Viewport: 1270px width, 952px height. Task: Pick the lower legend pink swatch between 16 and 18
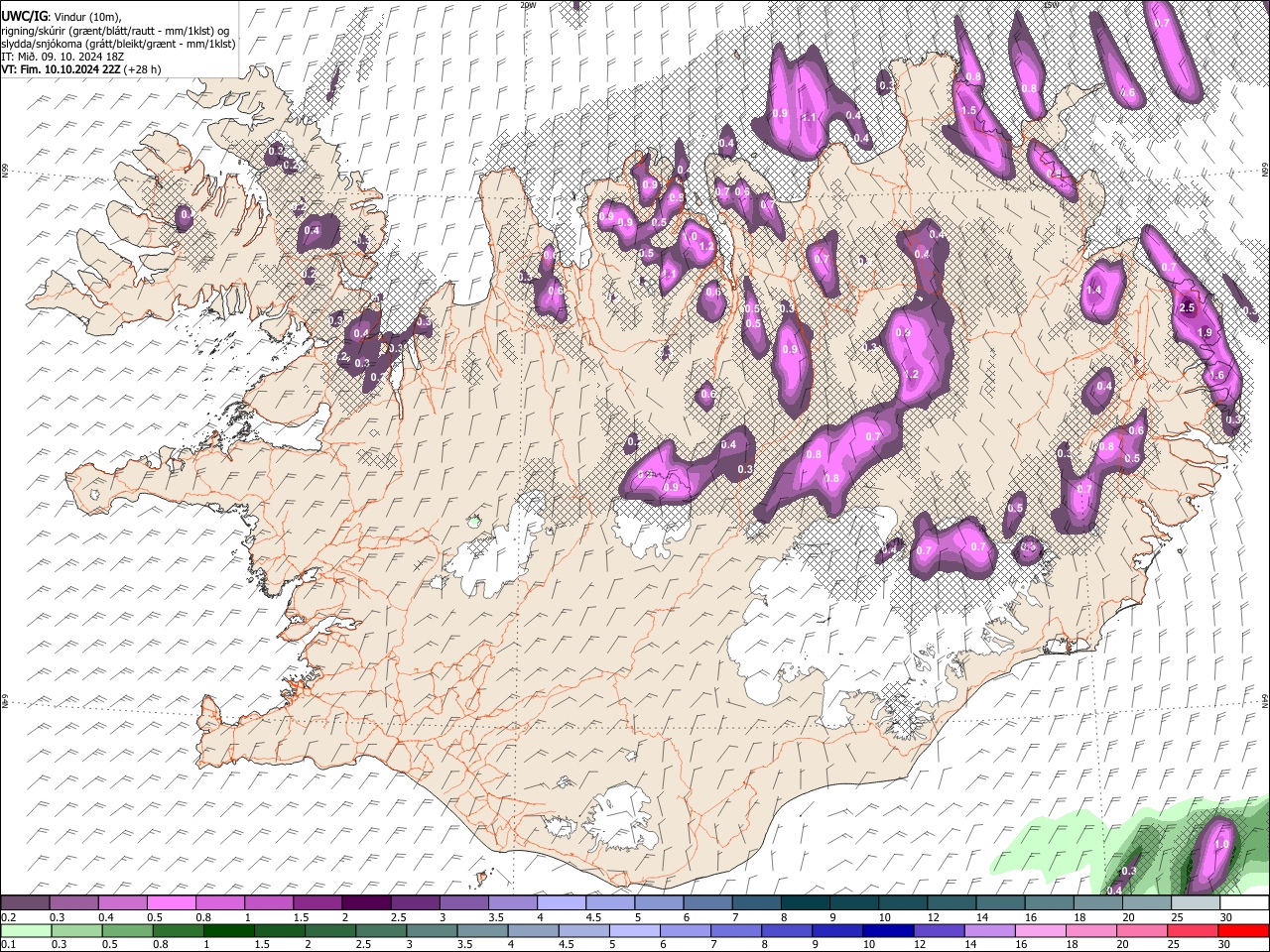point(1042,930)
